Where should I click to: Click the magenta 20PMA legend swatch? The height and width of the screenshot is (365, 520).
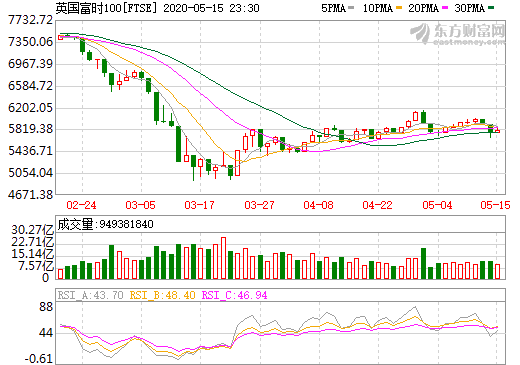(445, 8)
